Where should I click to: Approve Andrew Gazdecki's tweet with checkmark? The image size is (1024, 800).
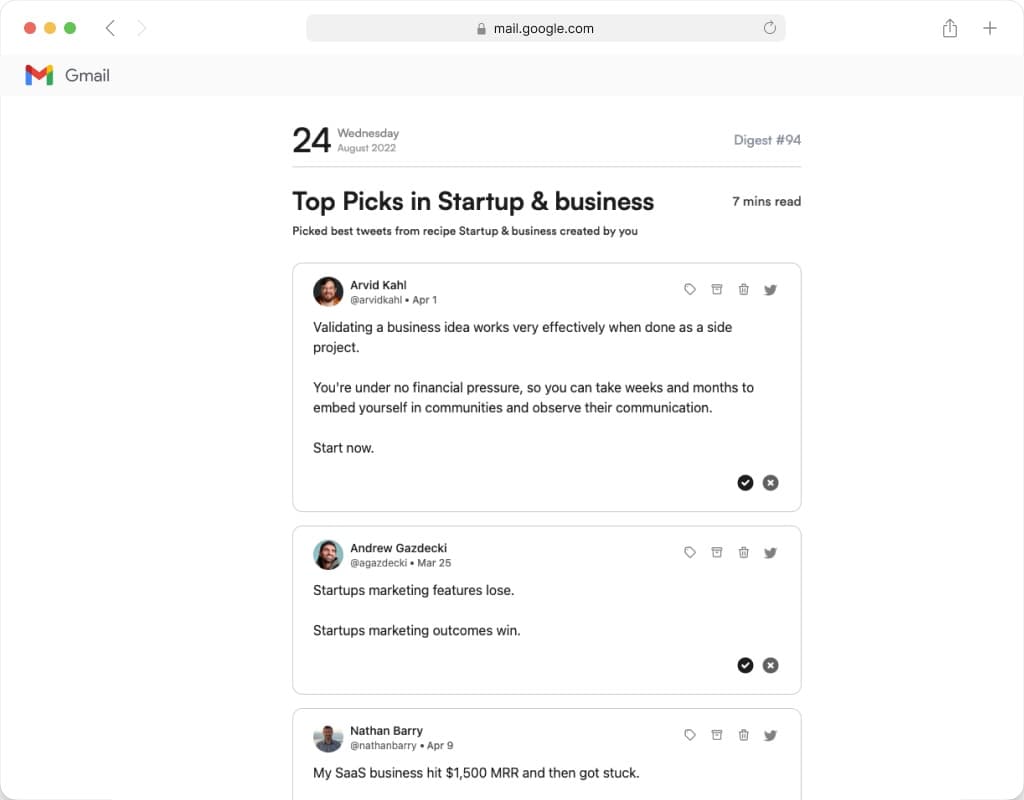pos(745,665)
